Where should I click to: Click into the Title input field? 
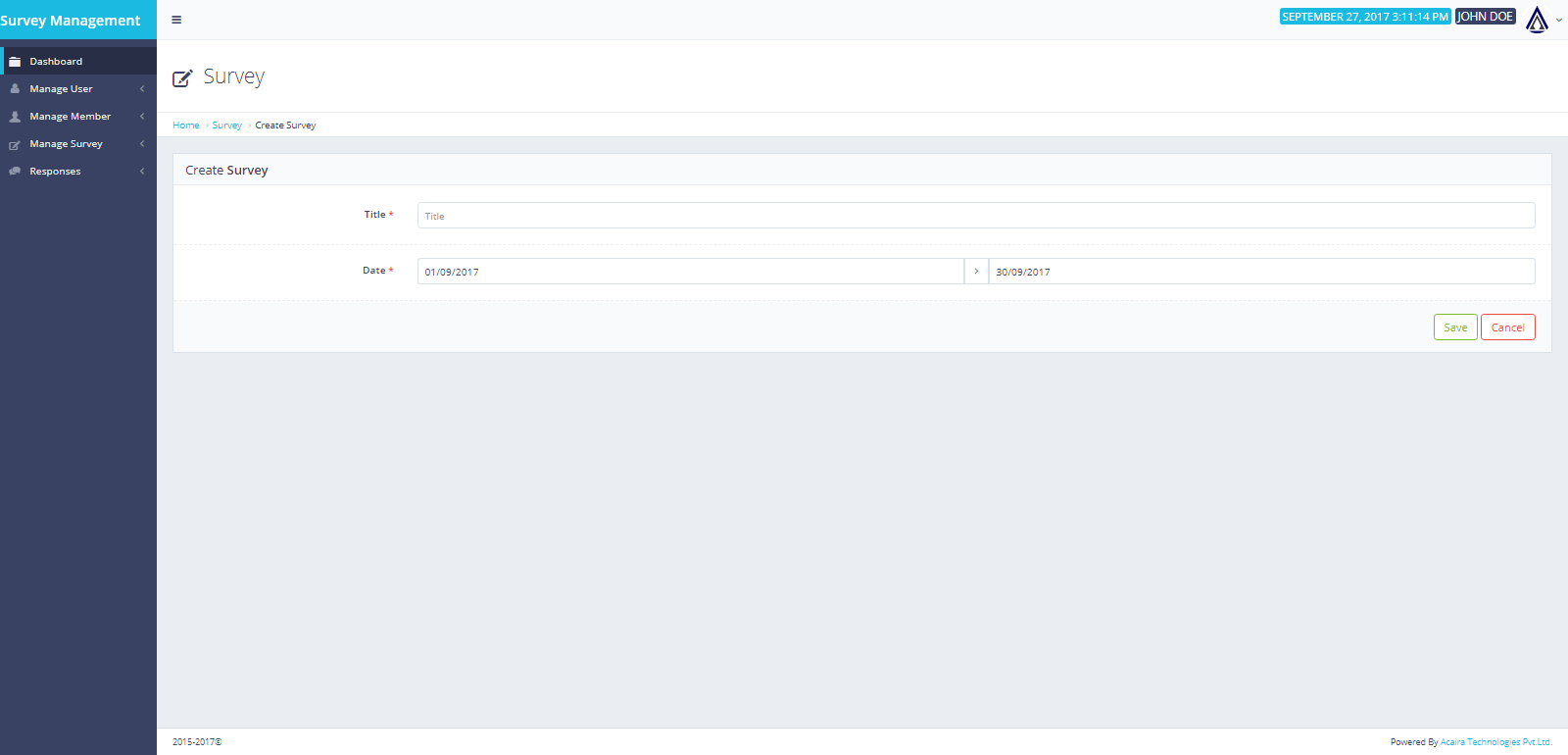coord(975,216)
